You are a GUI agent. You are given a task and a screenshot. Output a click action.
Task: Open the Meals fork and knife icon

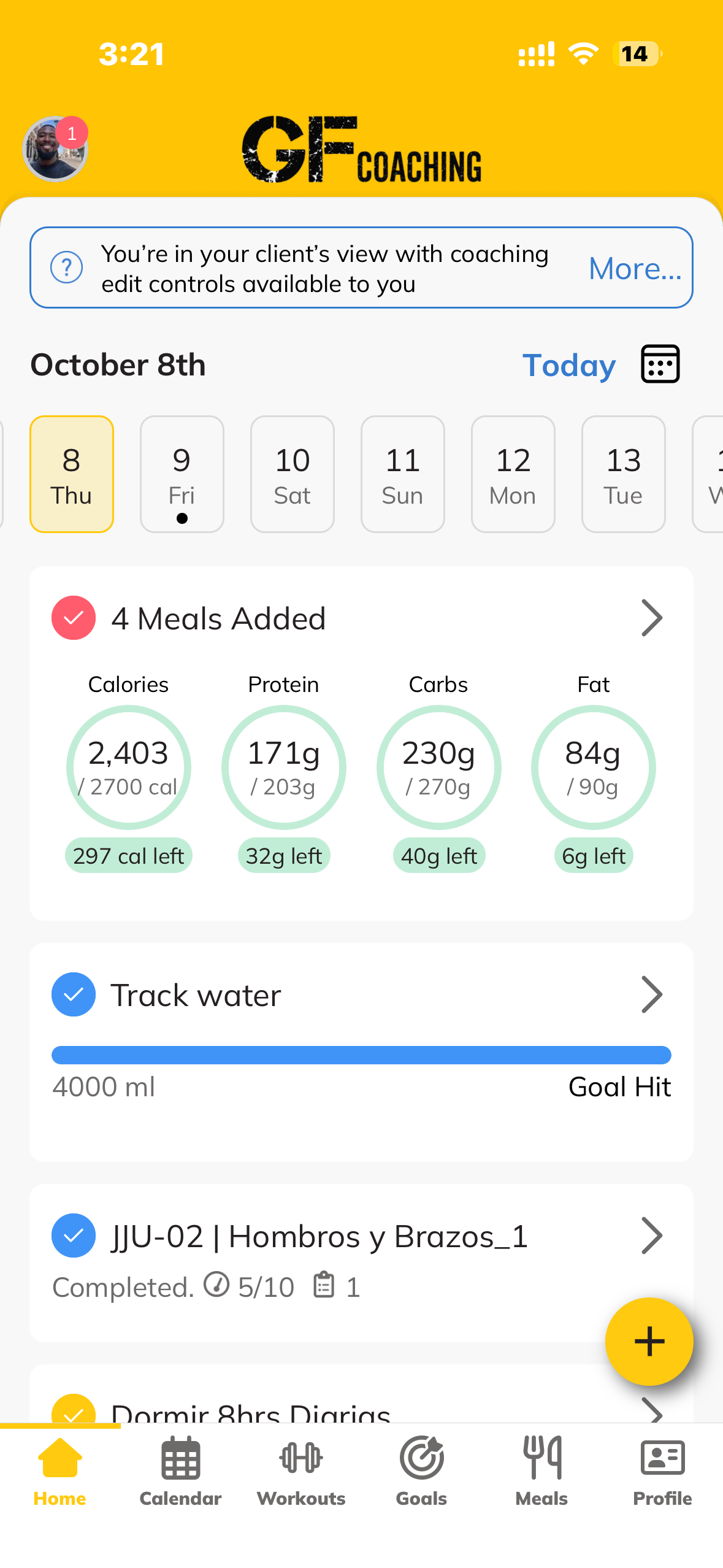(x=542, y=1458)
